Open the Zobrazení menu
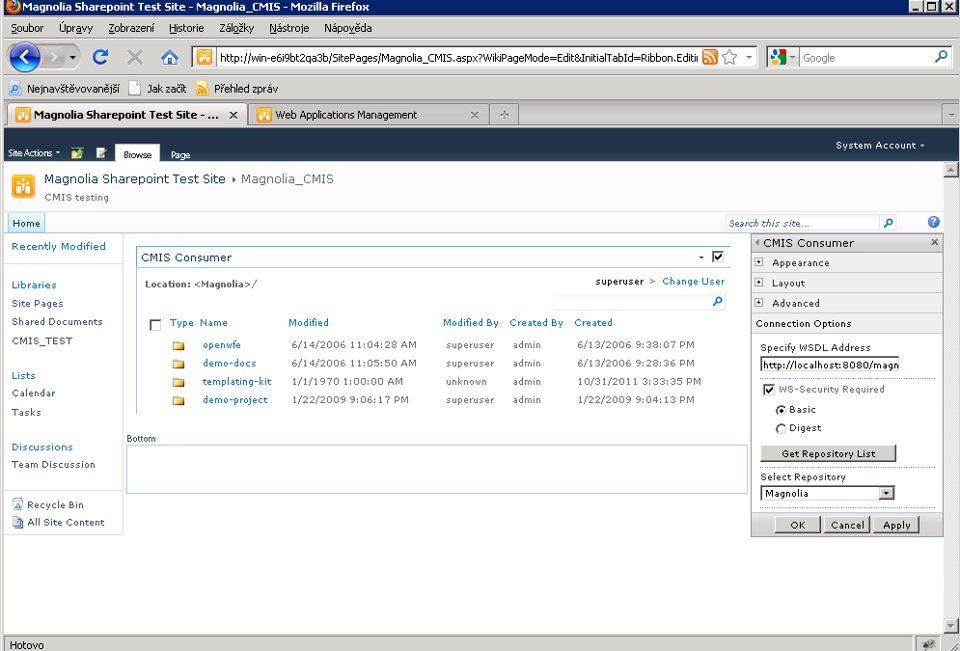This screenshot has height=651, width=960. tap(131, 28)
